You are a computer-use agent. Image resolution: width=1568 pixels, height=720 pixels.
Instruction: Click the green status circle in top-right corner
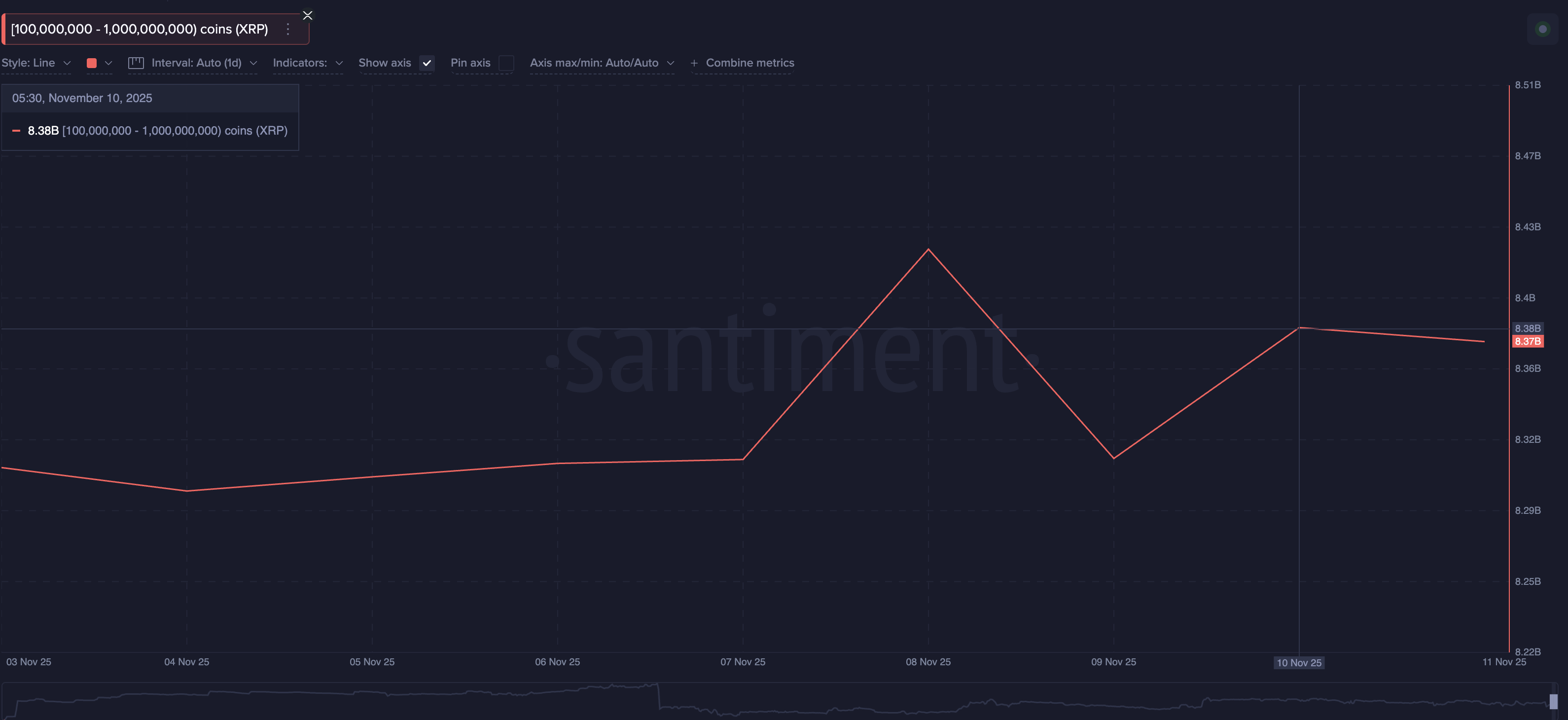[1544, 29]
